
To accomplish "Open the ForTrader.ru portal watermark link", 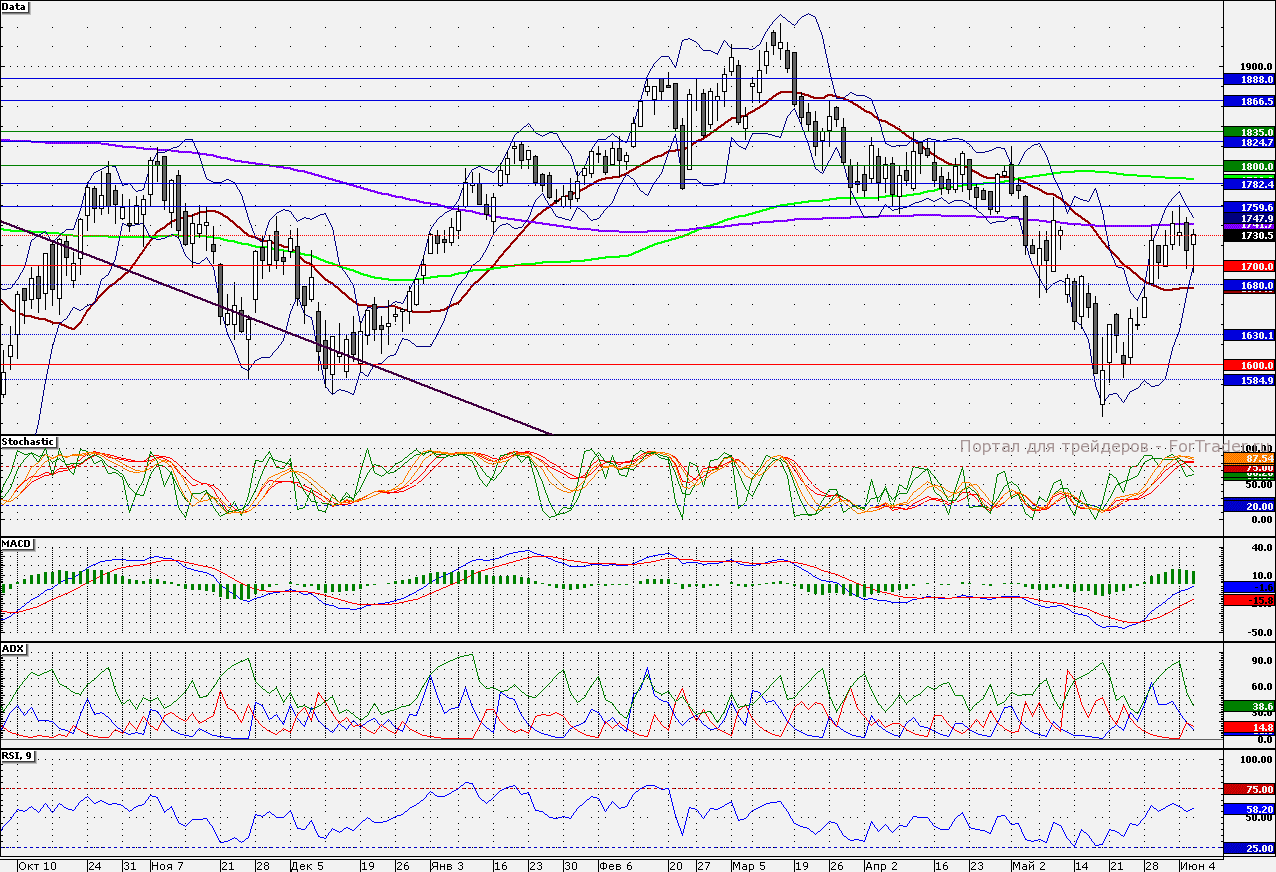I will click(1098, 447).
